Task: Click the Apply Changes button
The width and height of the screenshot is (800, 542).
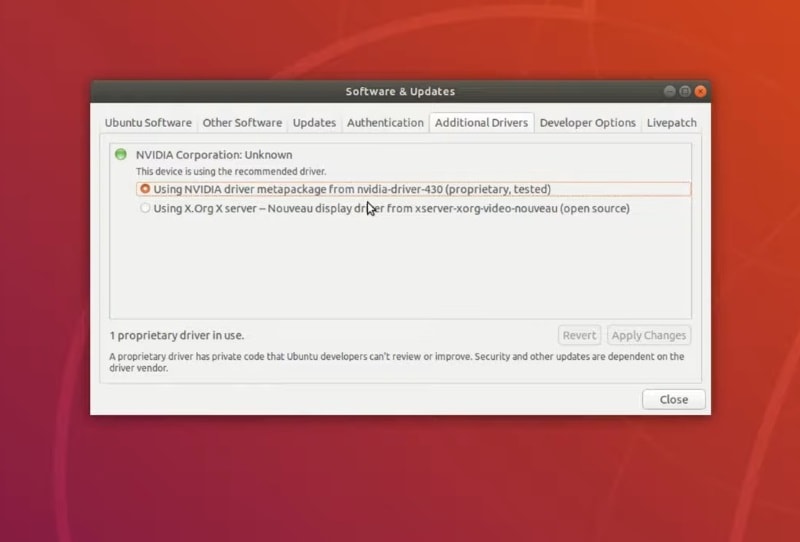Action: click(648, 336)
